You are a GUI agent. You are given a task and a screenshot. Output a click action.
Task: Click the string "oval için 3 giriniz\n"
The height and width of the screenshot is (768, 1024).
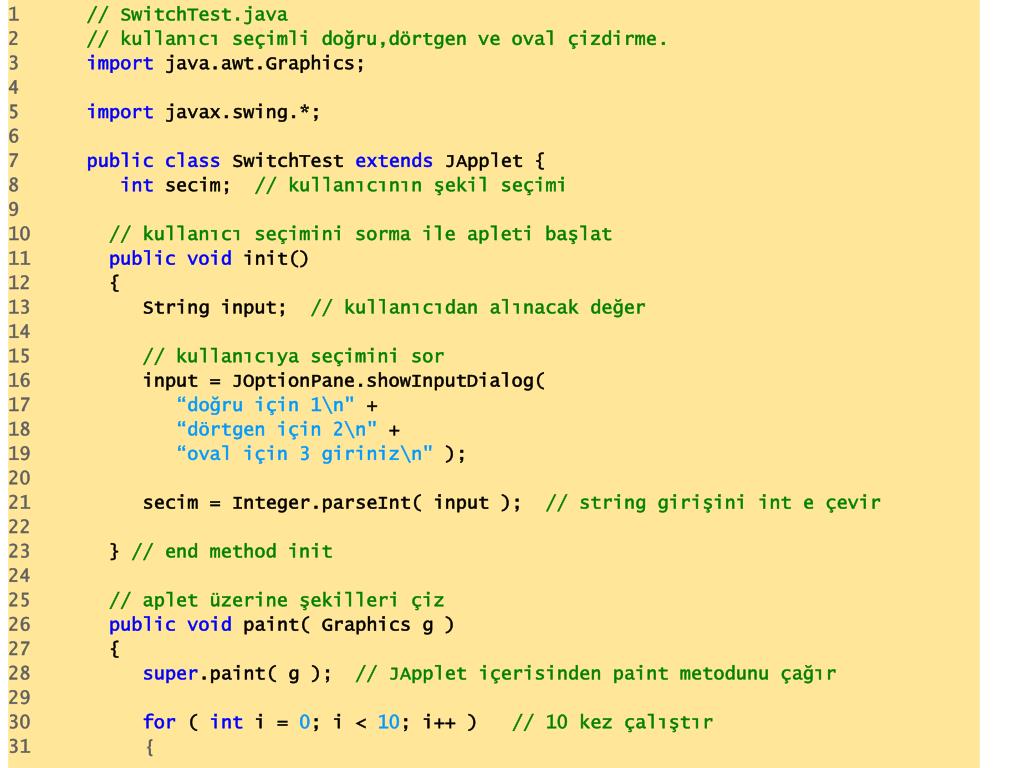click(304, 454)
